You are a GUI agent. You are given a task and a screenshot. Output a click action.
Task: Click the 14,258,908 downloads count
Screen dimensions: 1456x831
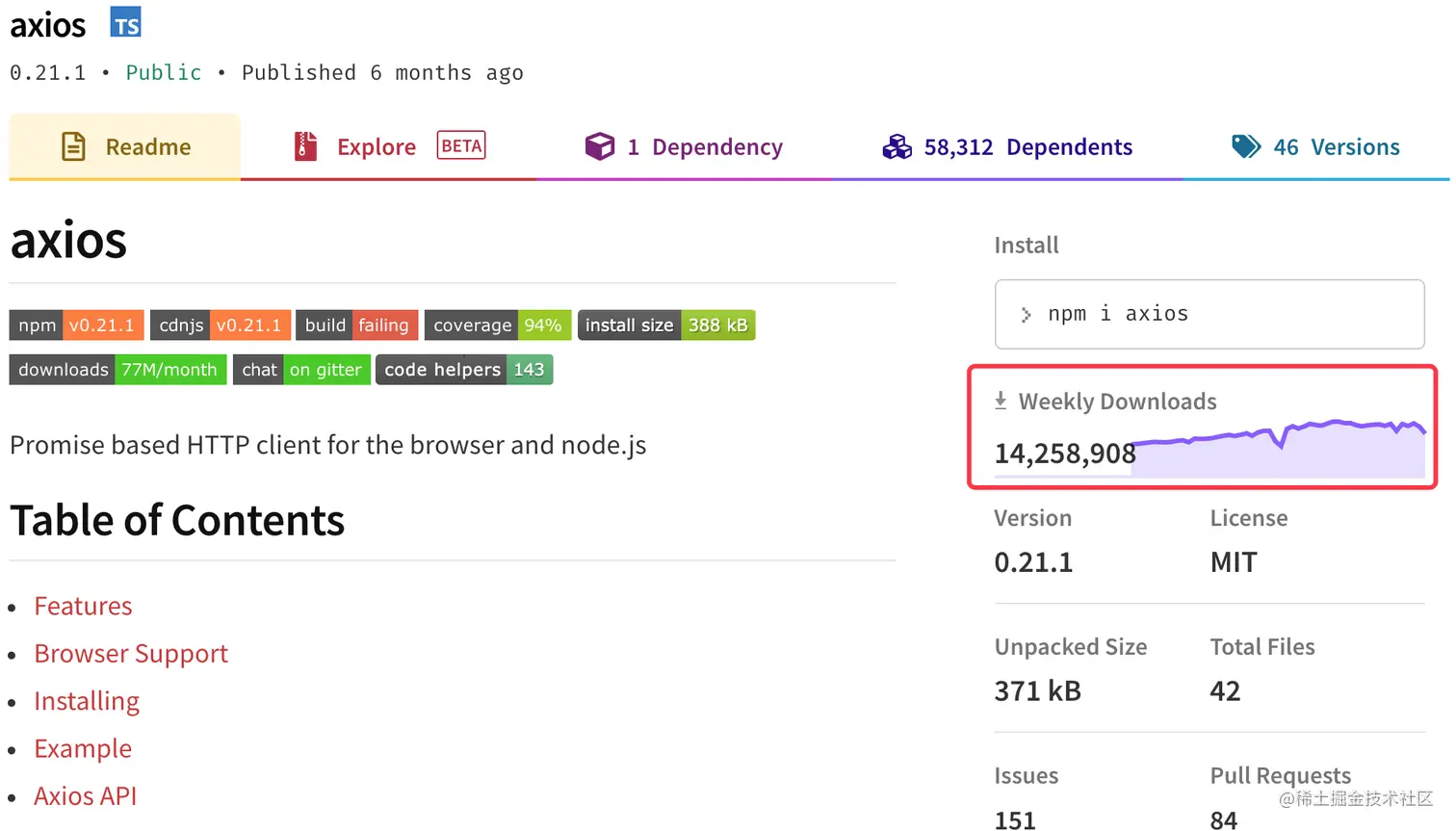[1065, 453]
